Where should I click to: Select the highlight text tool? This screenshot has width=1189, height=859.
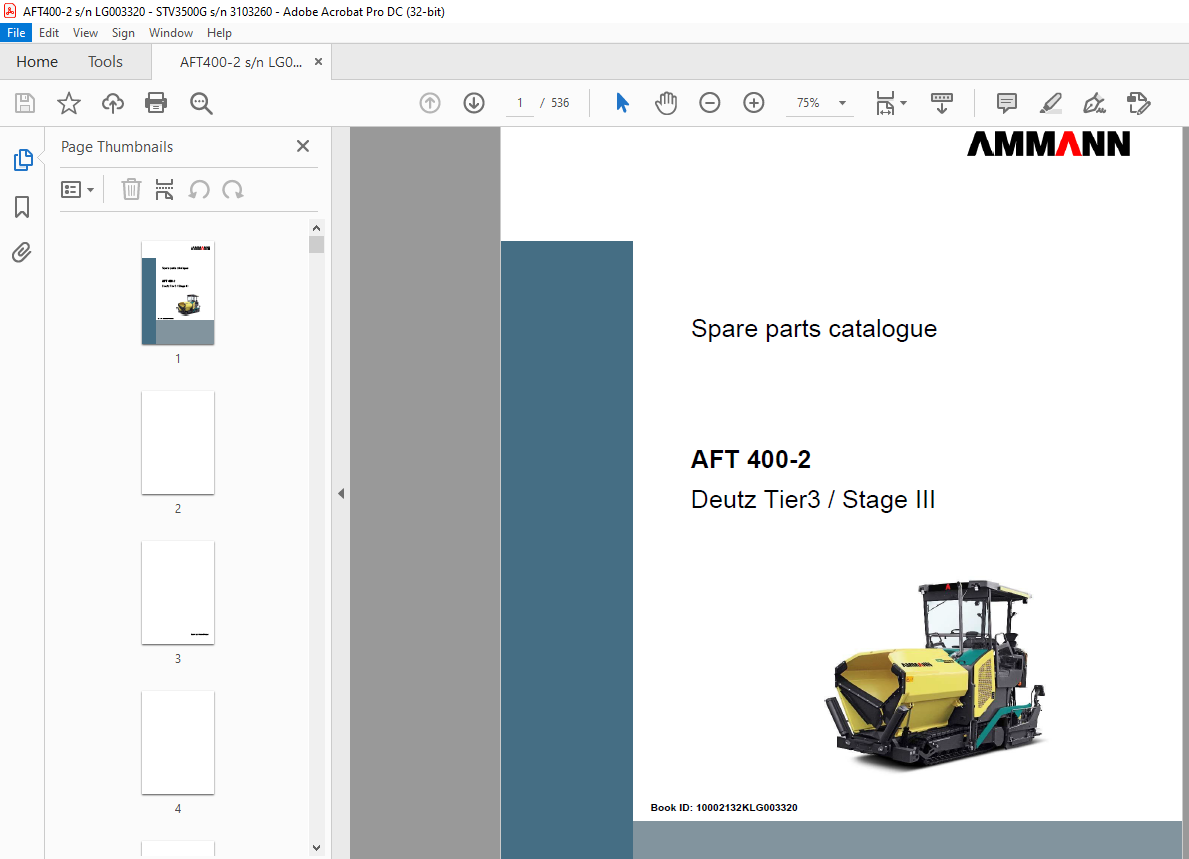click(1050, 103)
